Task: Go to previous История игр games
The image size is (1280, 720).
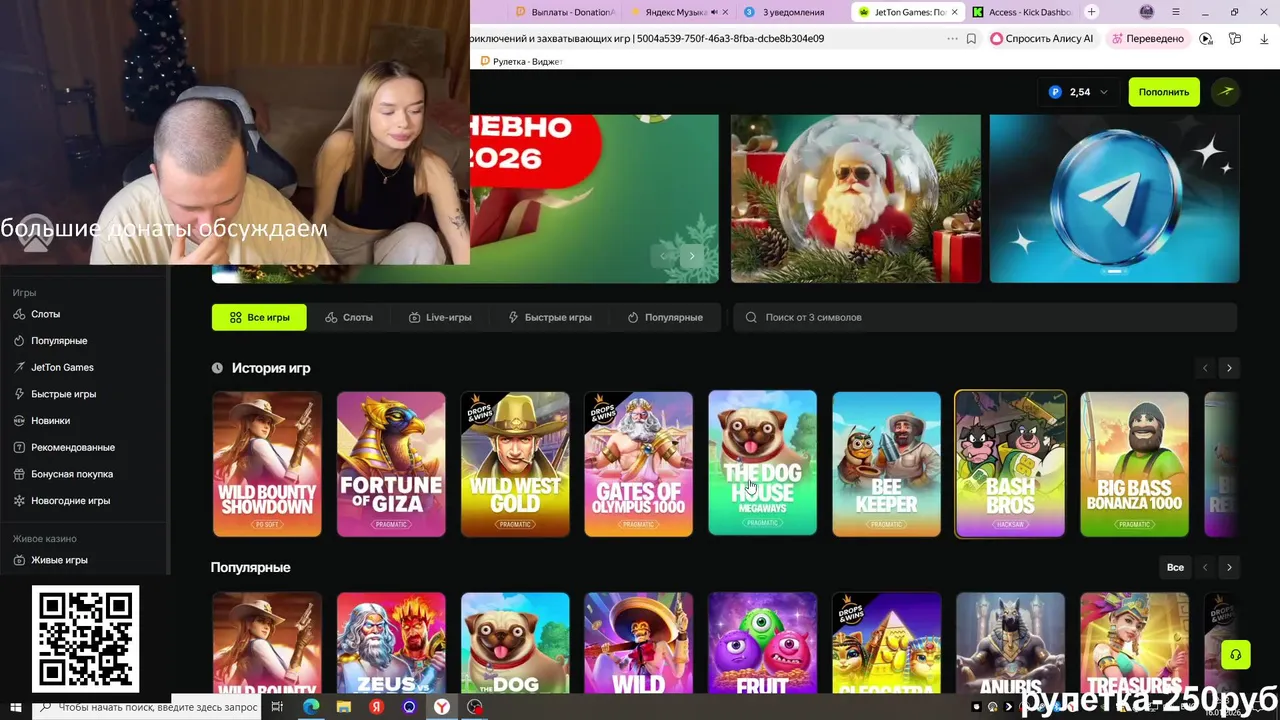Action: click(1205, 368)
